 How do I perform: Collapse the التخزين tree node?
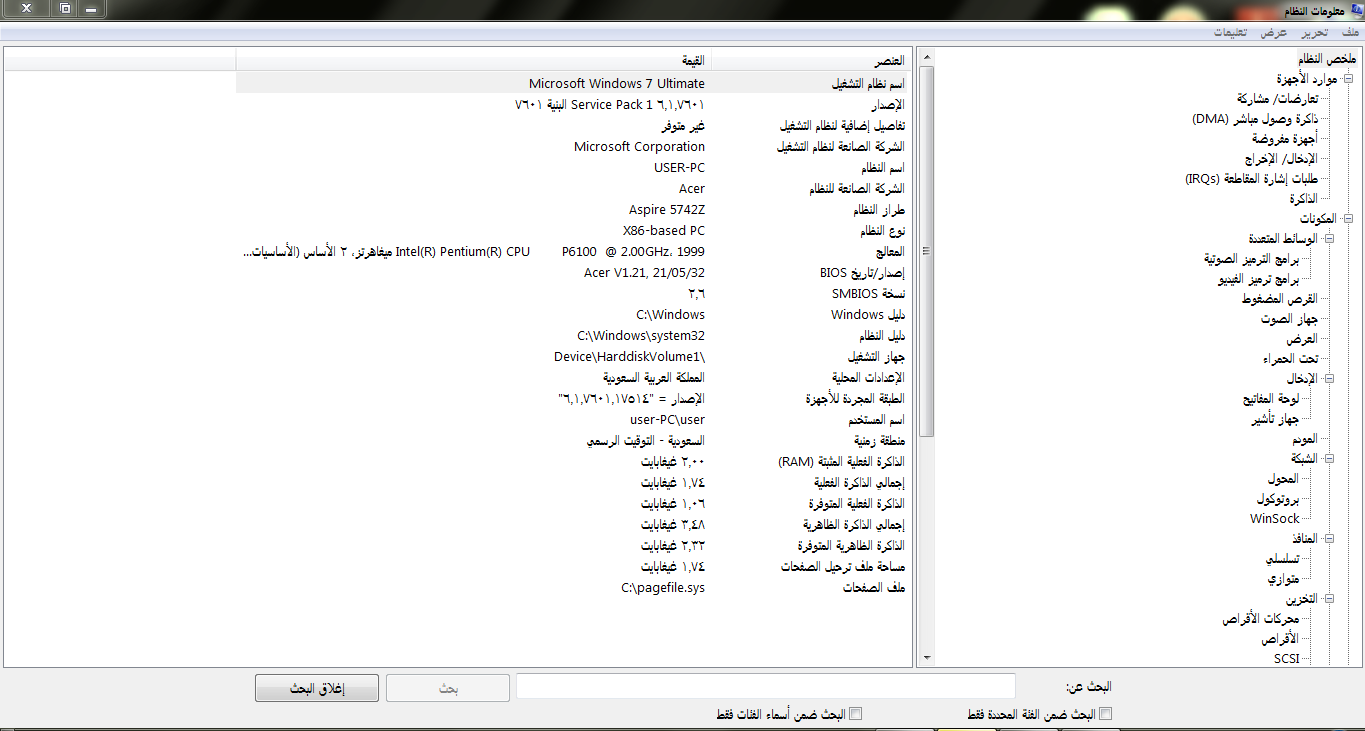pyautogui.click(x=1328, y=598)
